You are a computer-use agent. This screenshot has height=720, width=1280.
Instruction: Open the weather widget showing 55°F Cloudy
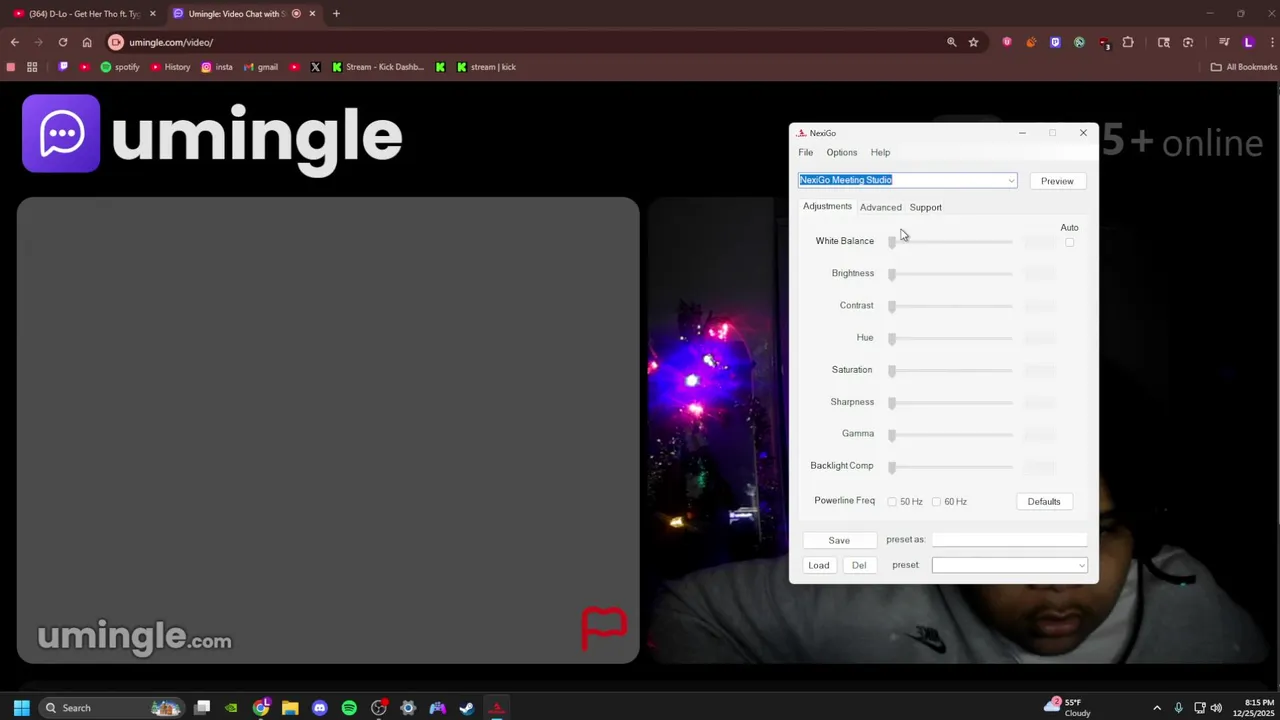click(1069, 707)
